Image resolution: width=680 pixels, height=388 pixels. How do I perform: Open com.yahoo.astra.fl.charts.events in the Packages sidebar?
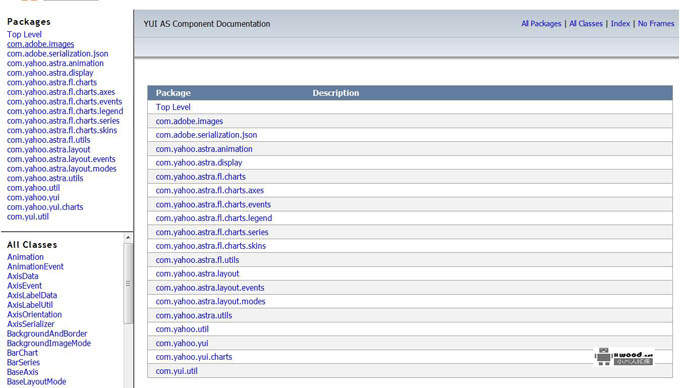[65, 101]
